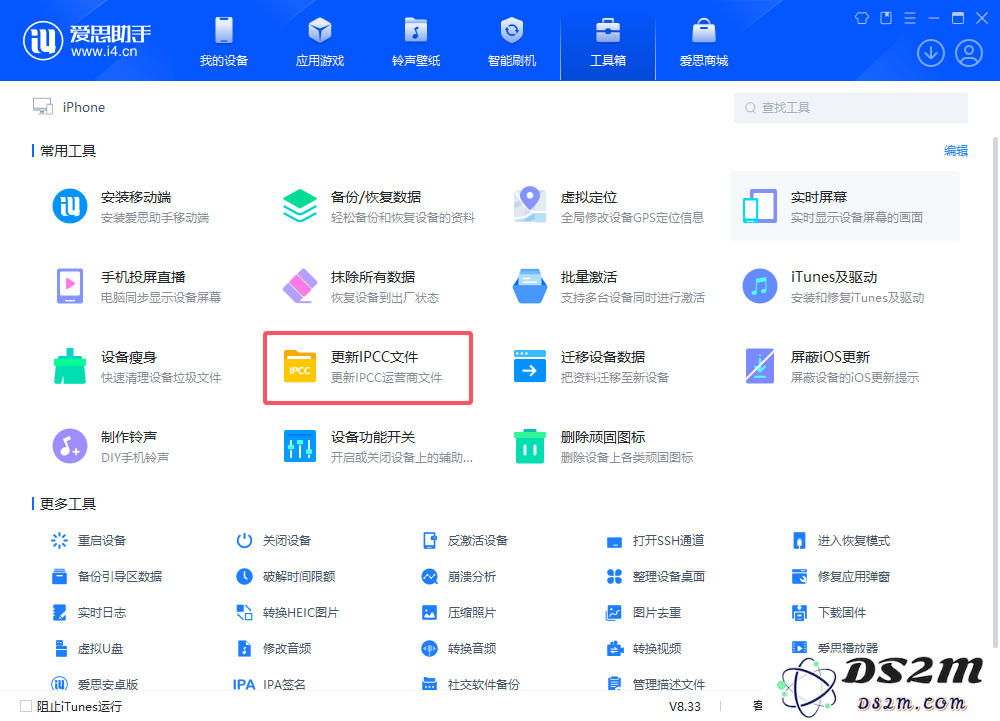Click the IPA签名 tool

[x=270, y=684]
